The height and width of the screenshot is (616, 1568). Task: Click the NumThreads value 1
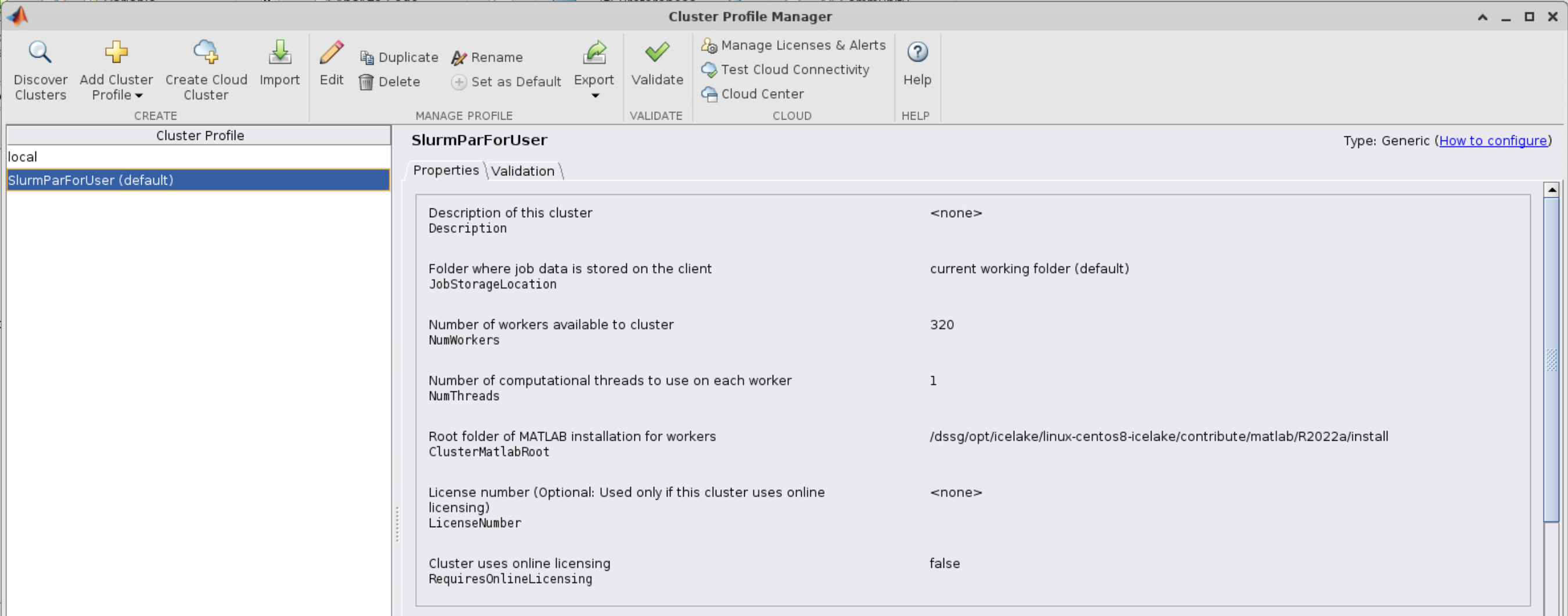tap(933, 381)
